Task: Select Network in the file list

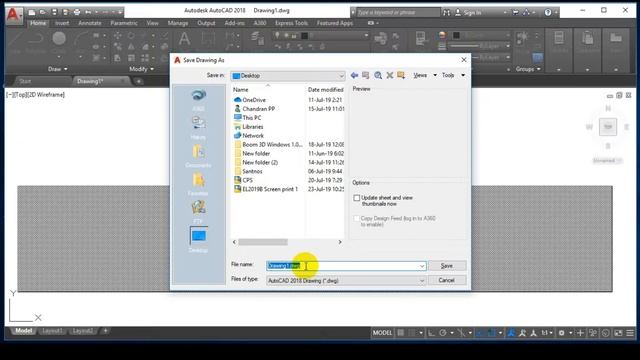Action: click(x=249, y=136)
